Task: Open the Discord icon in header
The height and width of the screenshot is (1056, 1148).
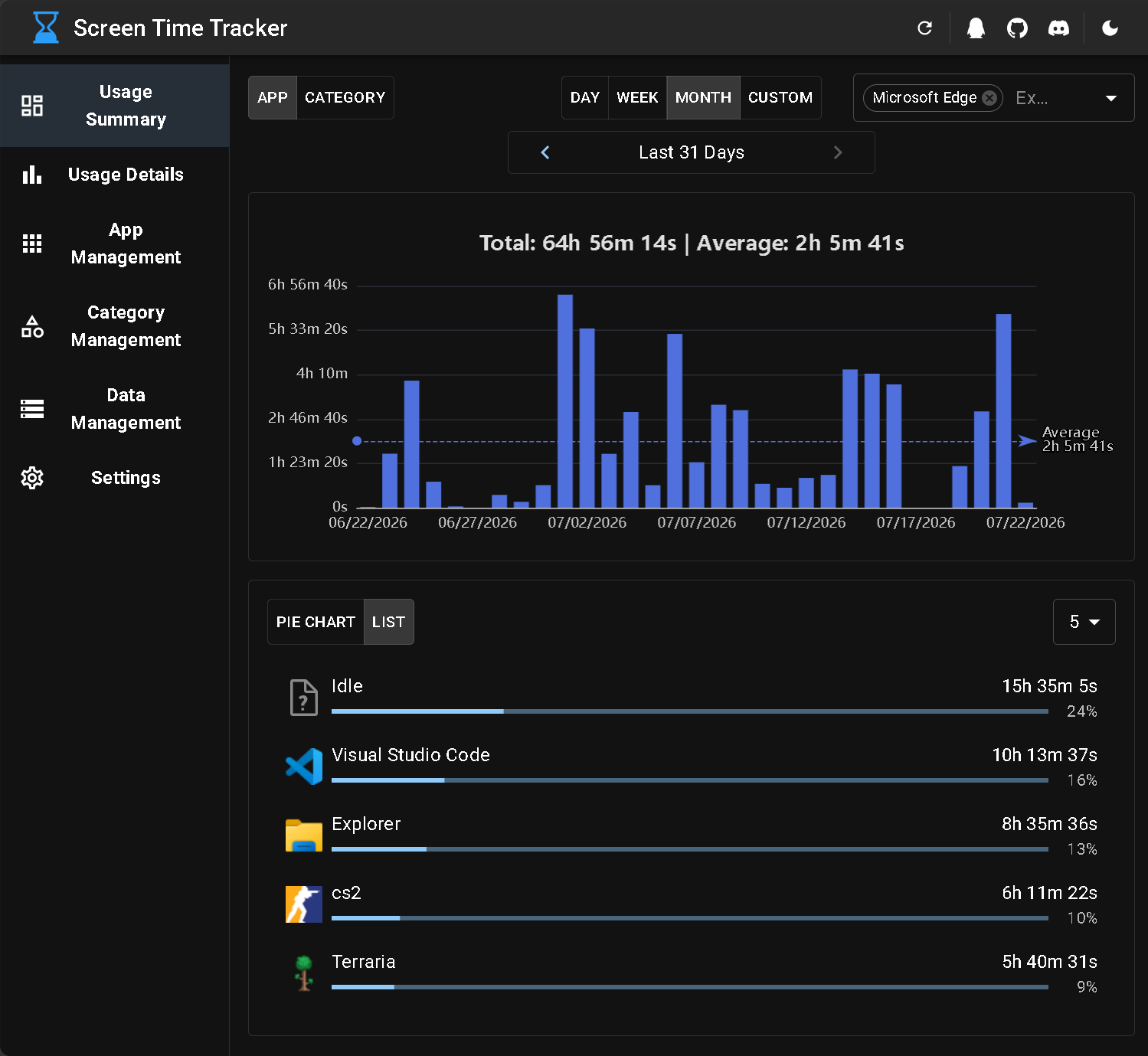Action: (1058, 28)
